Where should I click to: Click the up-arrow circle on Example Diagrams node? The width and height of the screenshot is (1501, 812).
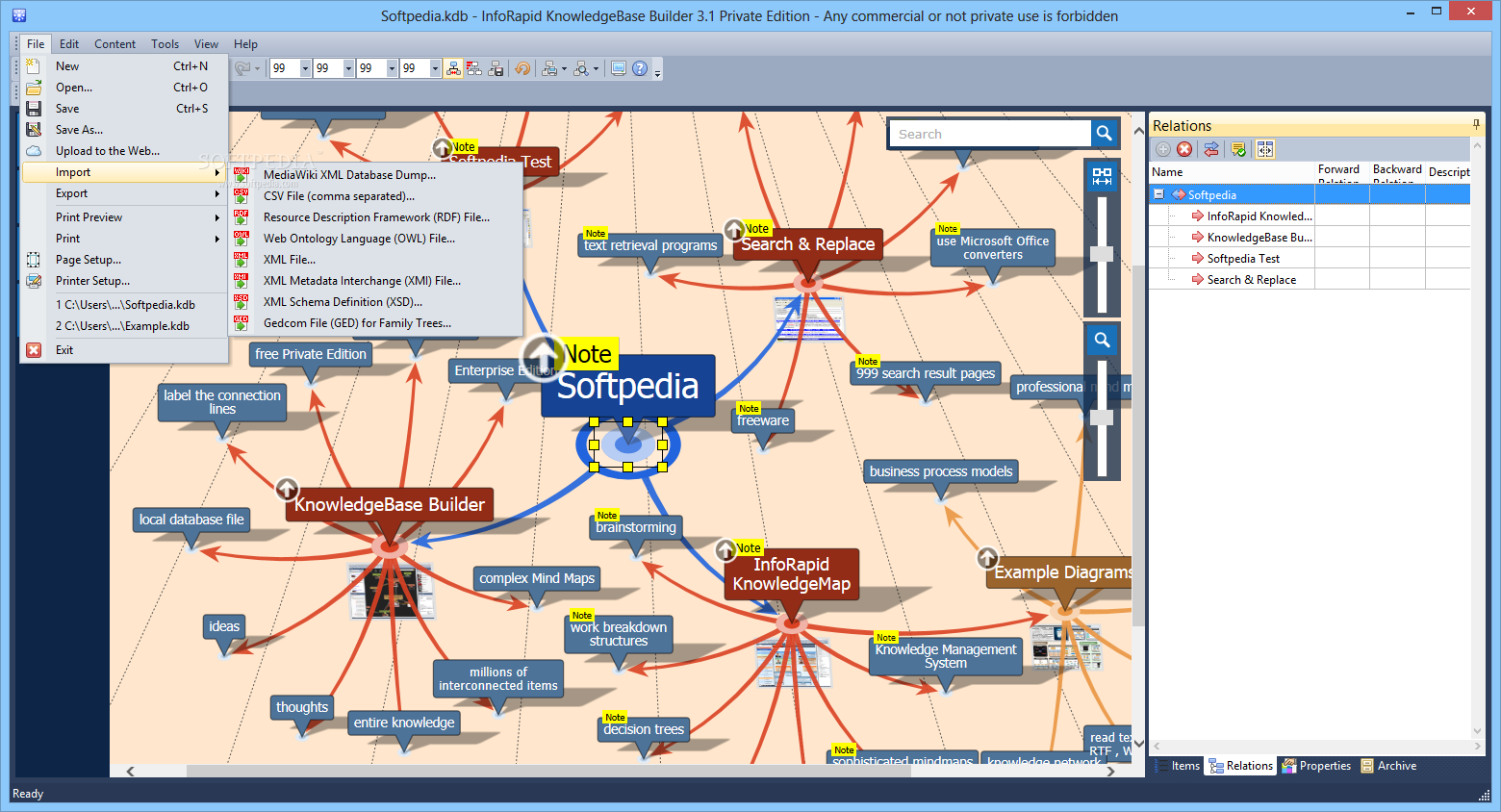pos(987,557)
